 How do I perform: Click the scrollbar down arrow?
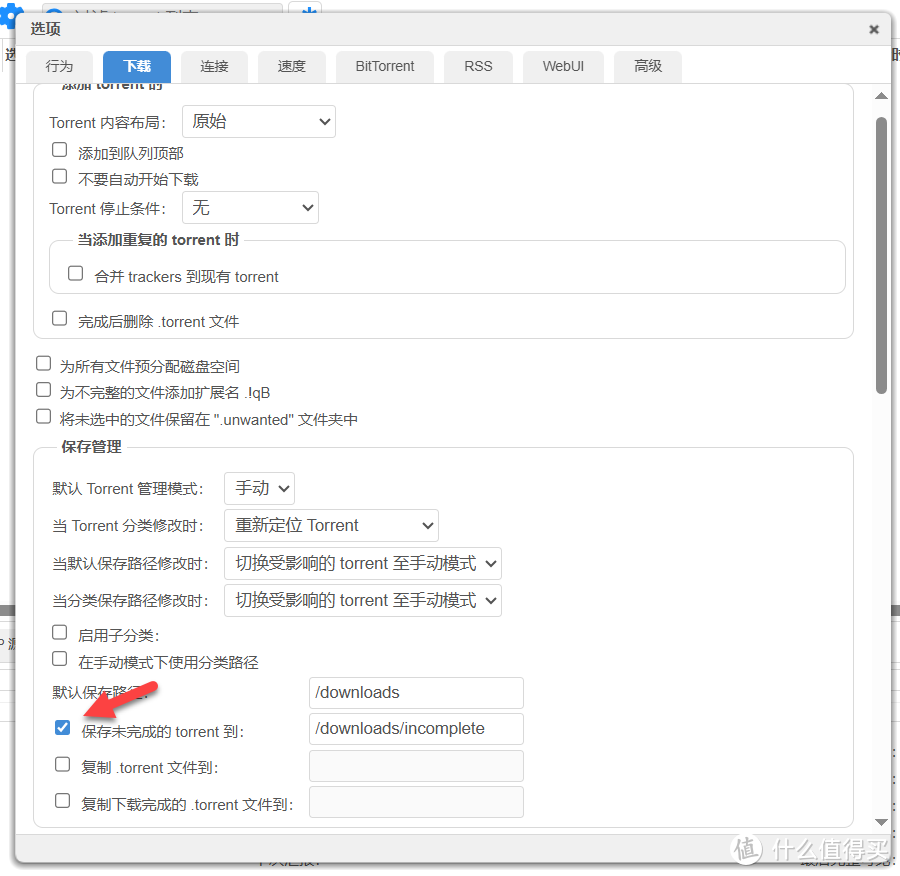pyautogui.click(x=882, y=822)
